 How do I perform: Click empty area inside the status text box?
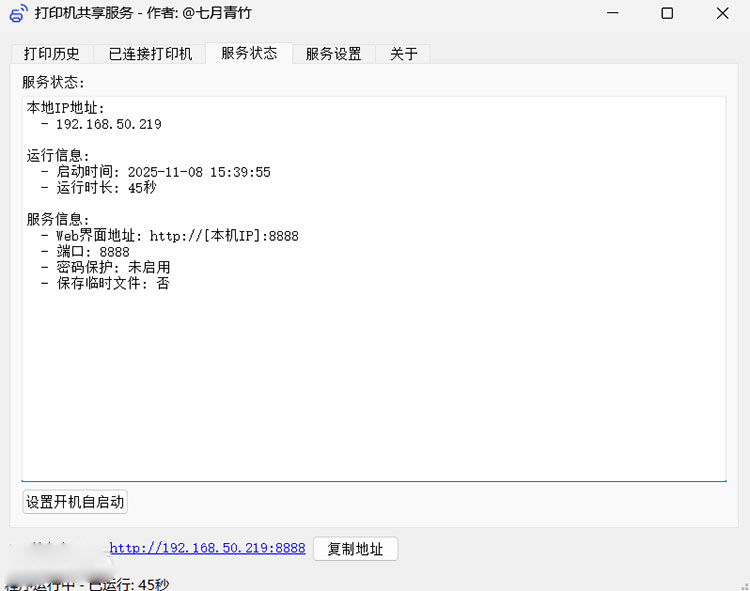click(400, 390)
